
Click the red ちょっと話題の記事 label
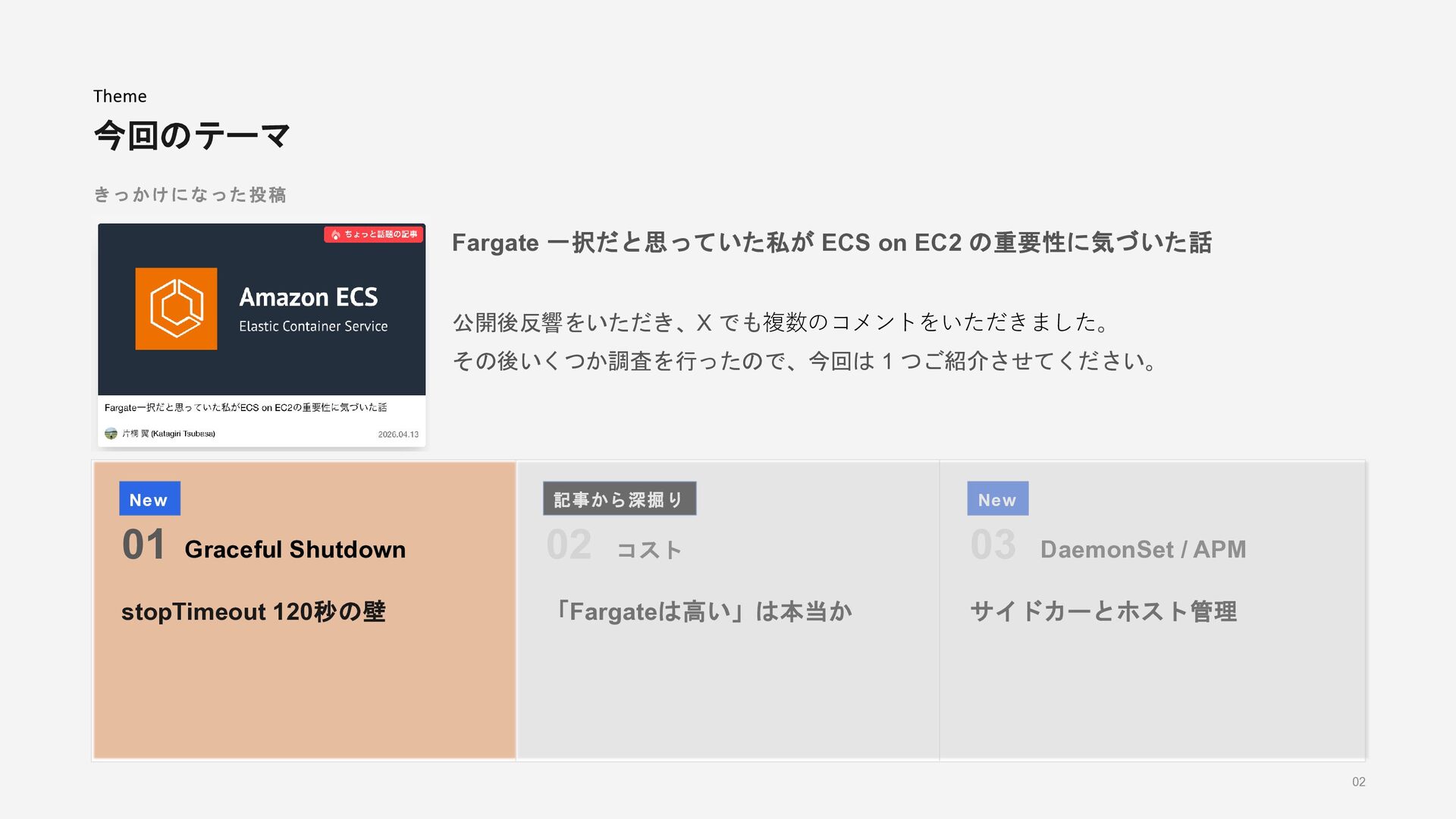[x=380, y=234]
